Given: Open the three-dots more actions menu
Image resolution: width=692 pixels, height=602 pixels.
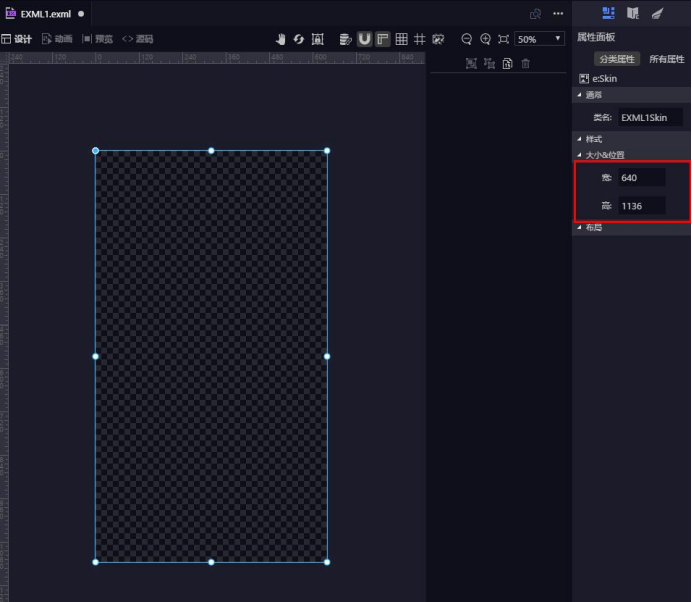Looking at the screenshot, I should click(558, 14).
